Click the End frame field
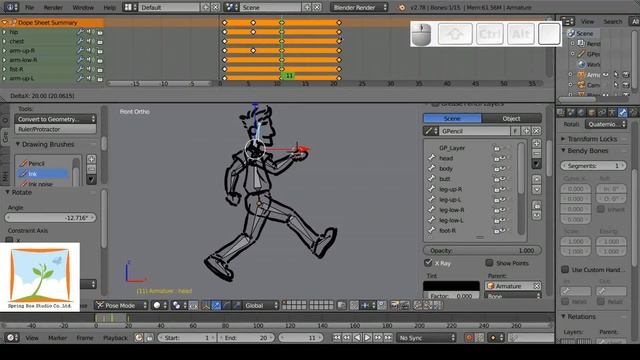This screenshot has width=640, height=360. click(x=247, y=338)
